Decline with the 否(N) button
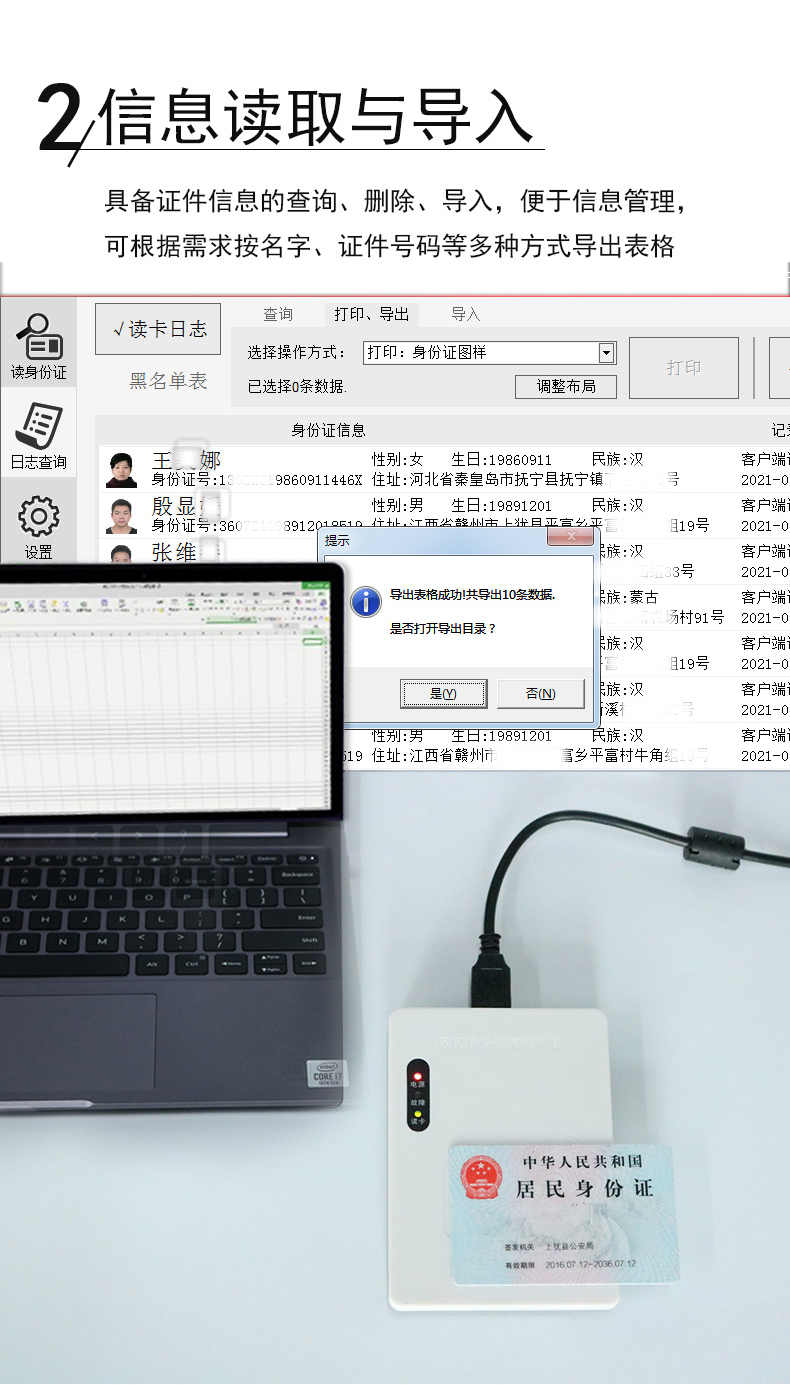This screenshot has width=790, height=1385. 540,693
